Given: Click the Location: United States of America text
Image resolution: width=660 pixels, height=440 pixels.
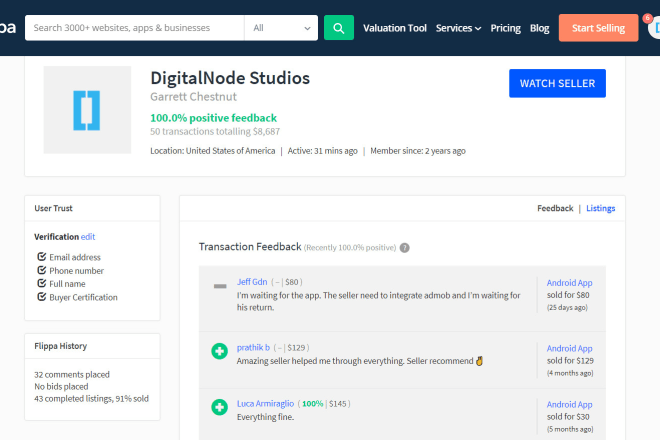Looking at the screenshot, I should [213, 151].
